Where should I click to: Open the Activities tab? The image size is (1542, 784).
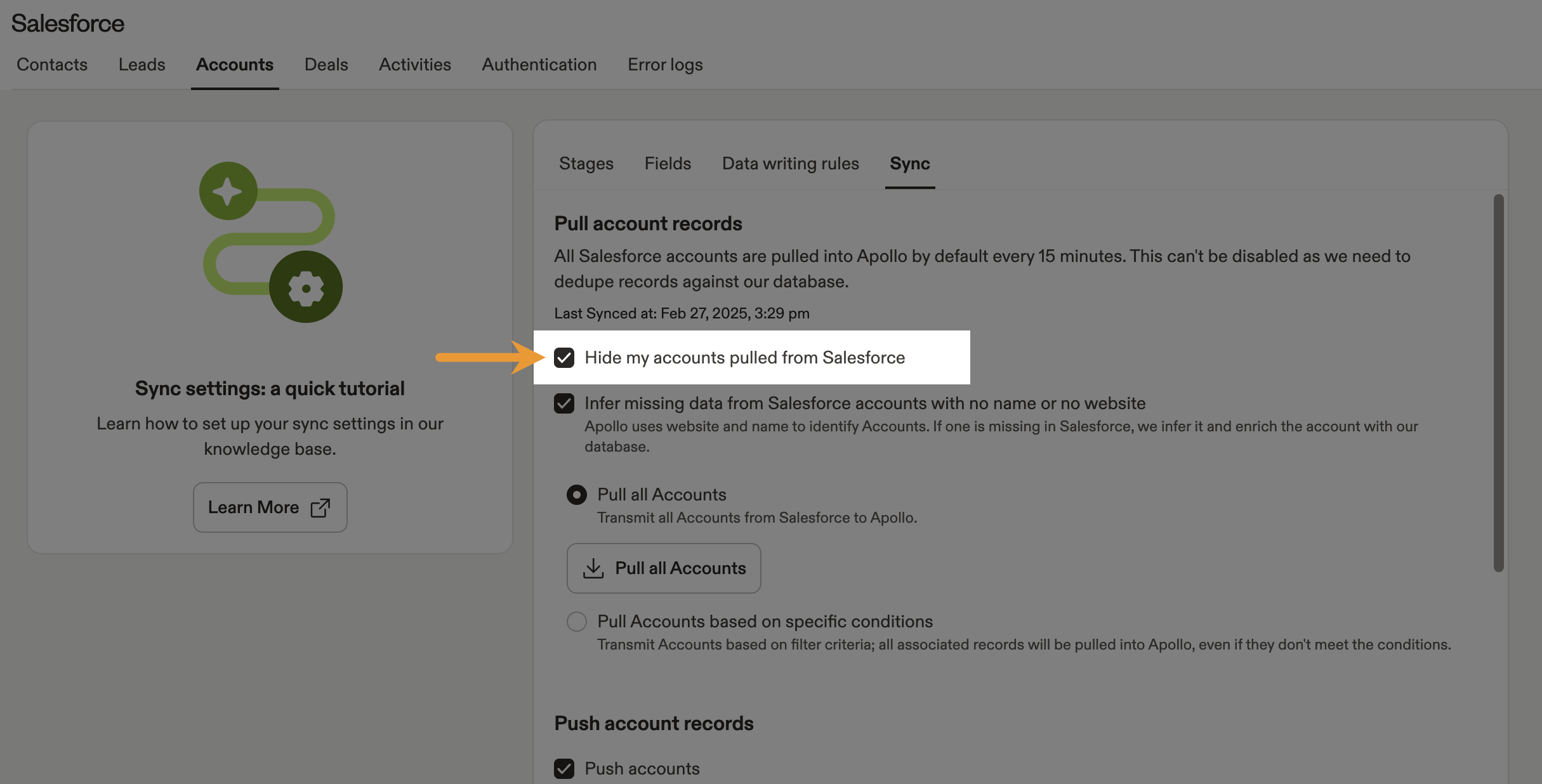tap(415, 65)
